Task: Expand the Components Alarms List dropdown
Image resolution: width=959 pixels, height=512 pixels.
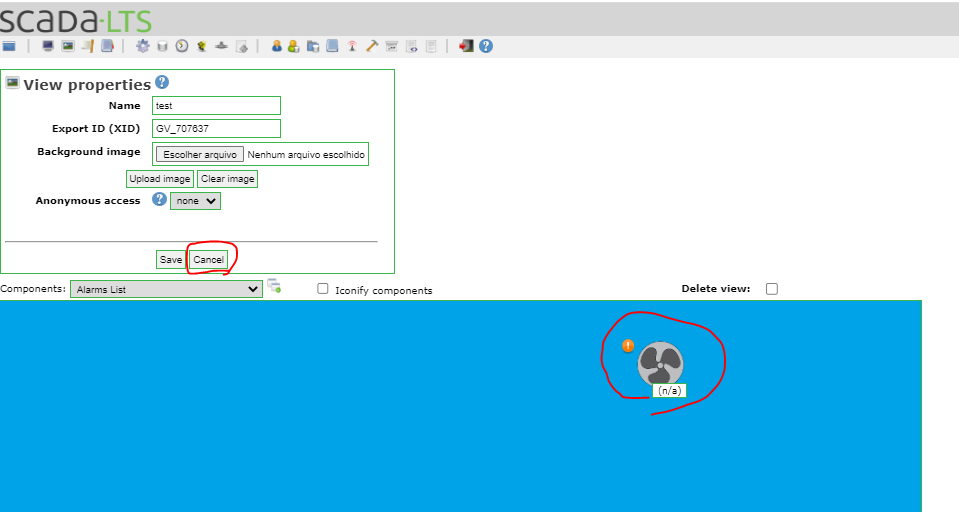Action: [166, 289]
